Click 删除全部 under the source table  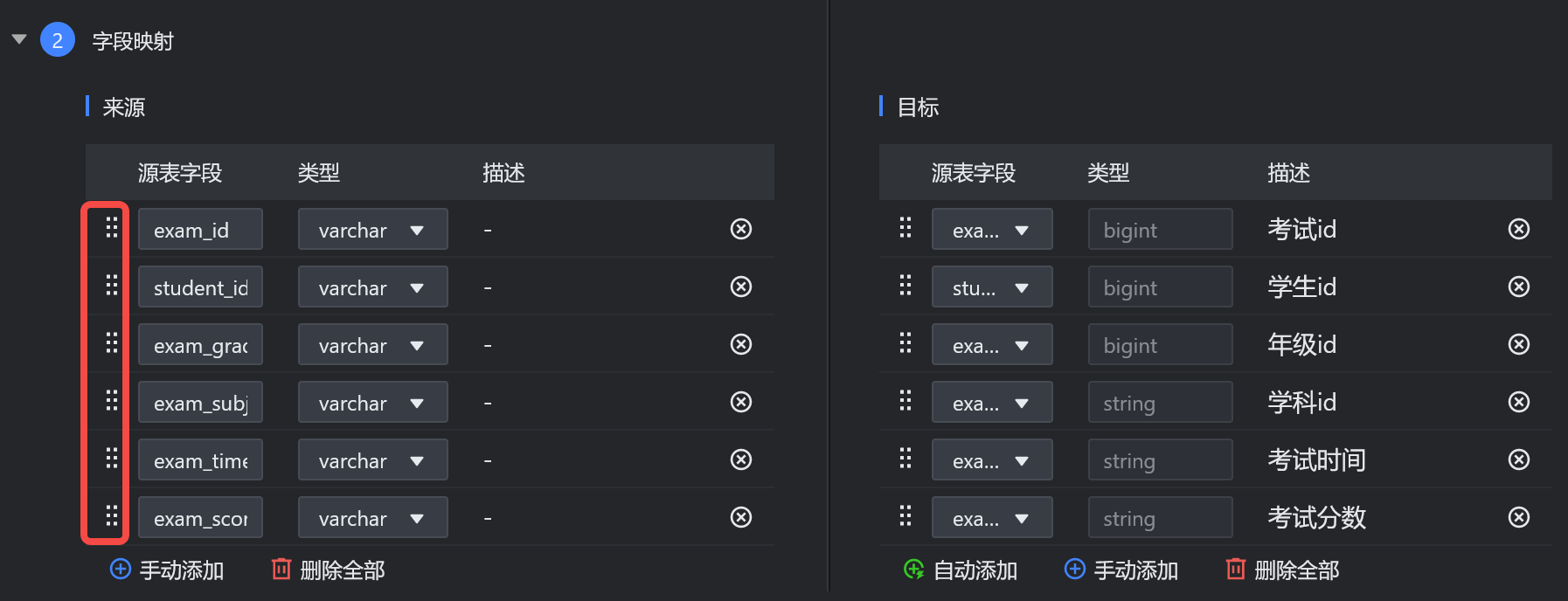click(329, 570)
